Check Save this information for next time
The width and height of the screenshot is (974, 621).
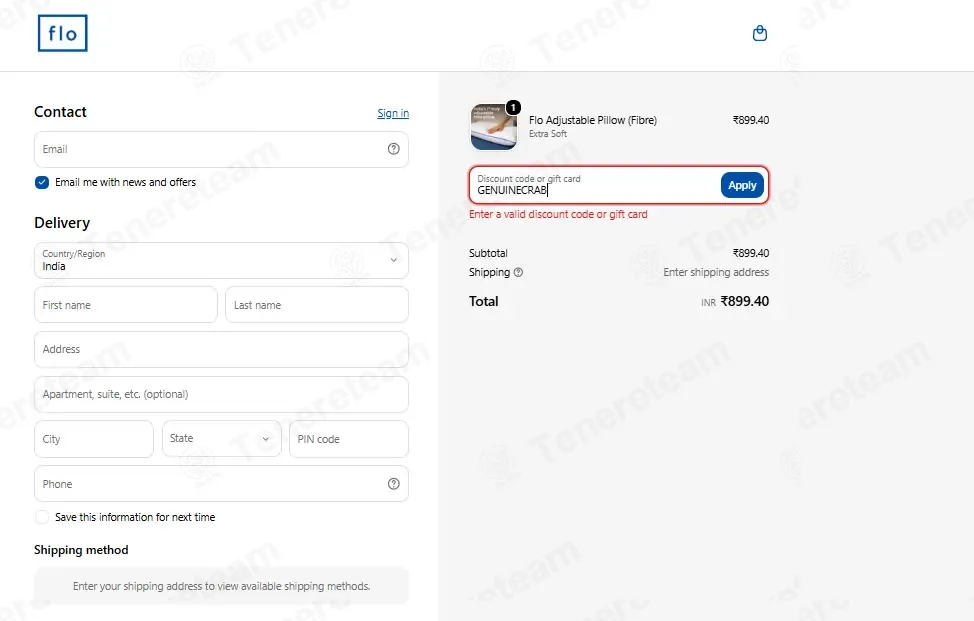[x=42, y=517]
